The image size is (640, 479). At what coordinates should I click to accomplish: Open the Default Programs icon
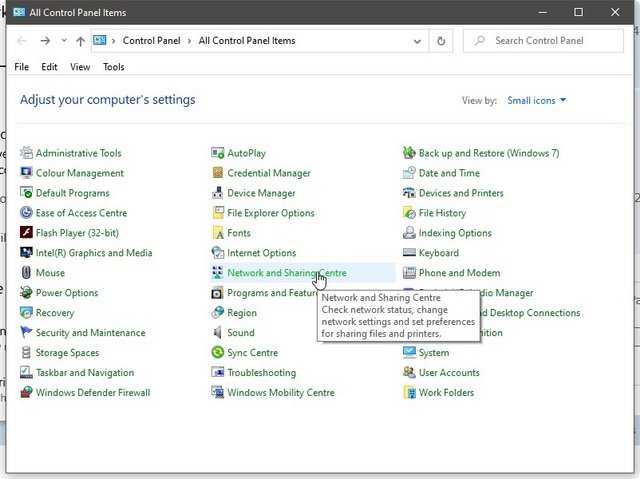click(x=26, y=193)
